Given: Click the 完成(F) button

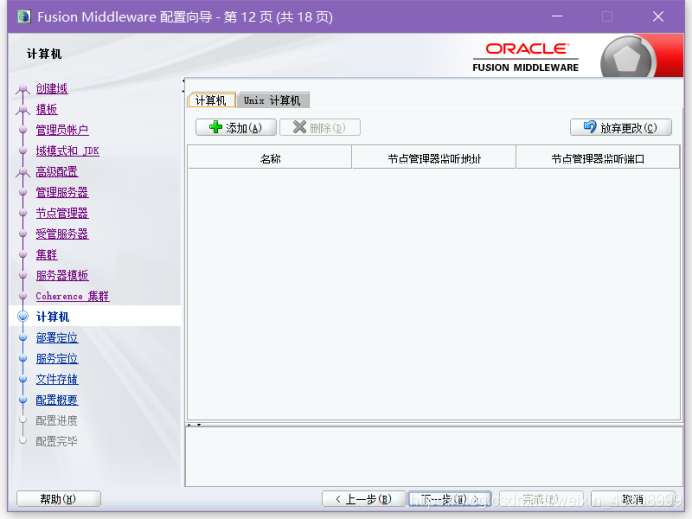Looking at the screenshot, I should click(541, 499).
